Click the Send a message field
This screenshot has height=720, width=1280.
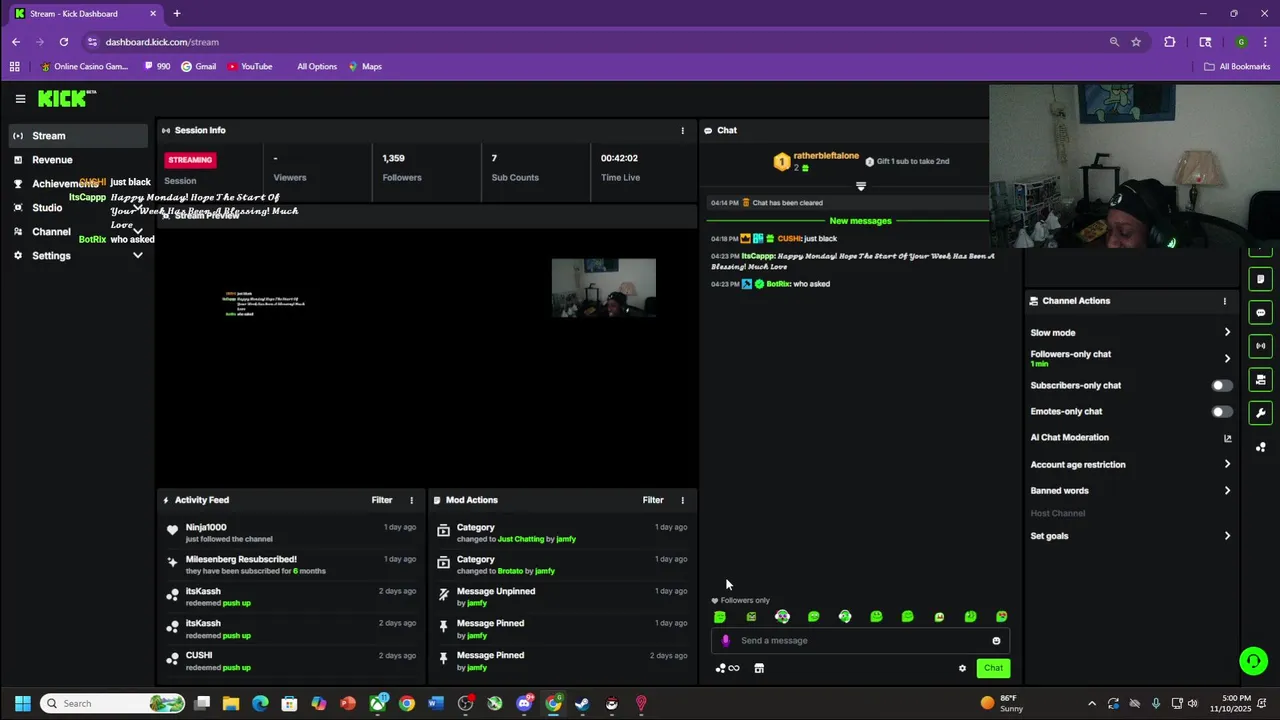tap(861, 641)
